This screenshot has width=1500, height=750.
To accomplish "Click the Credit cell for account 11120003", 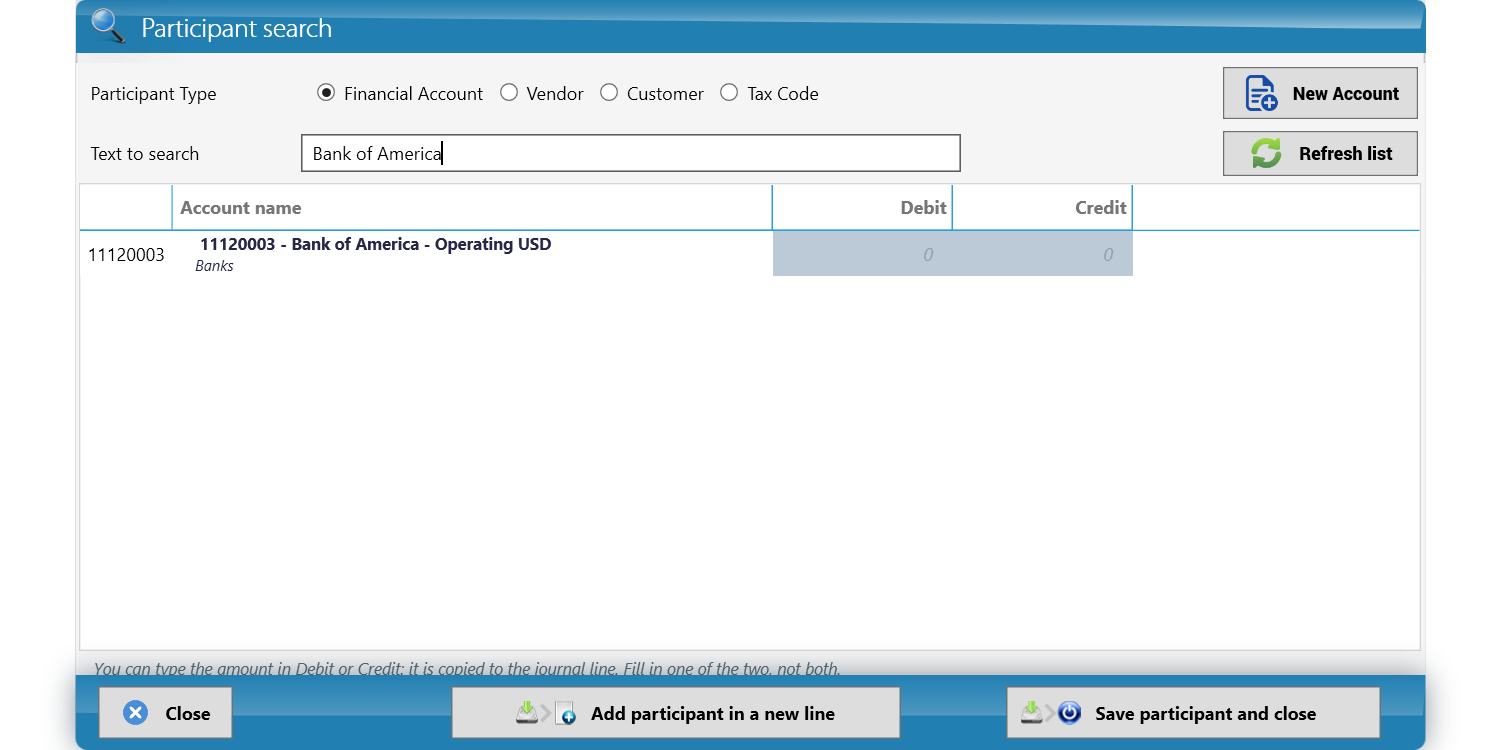I will tap(1043, 254).
